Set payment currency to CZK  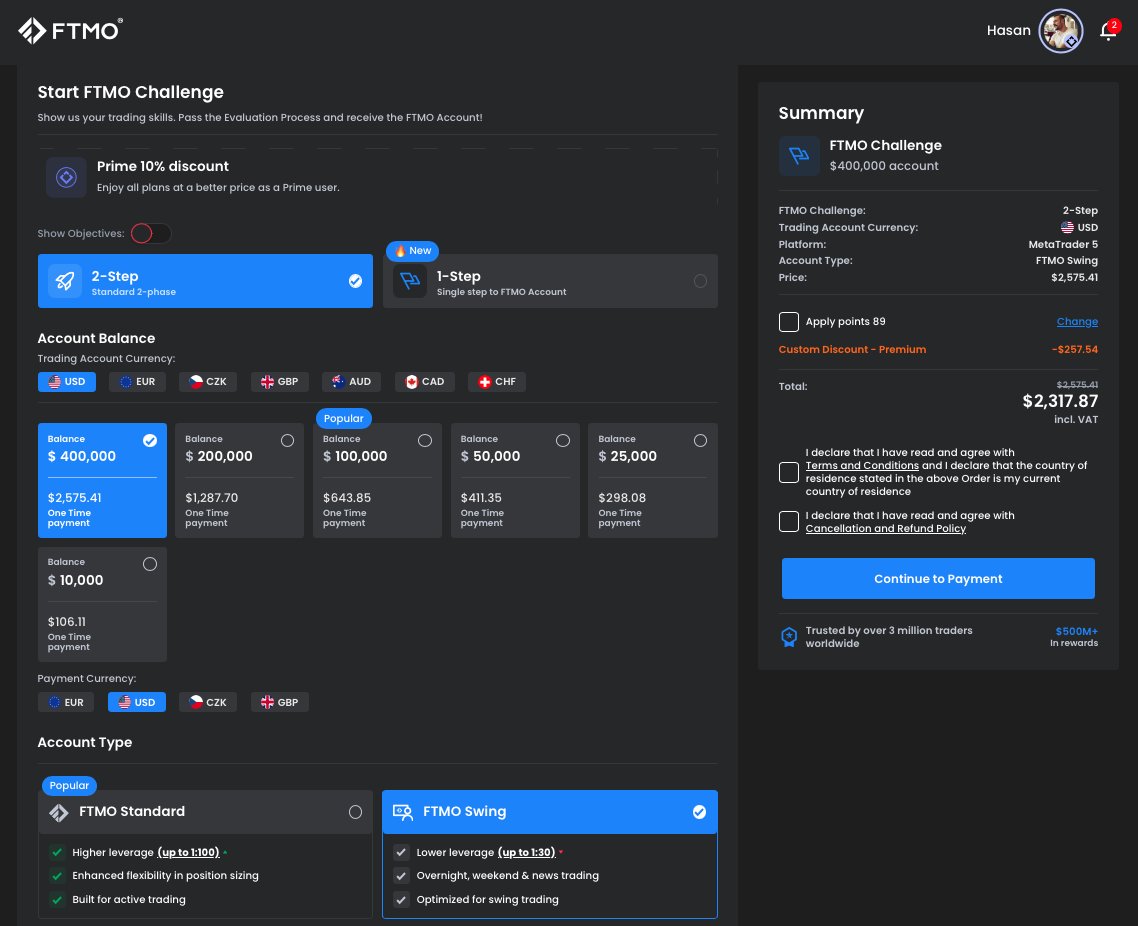pyautogui.click(x=208, y=702)
